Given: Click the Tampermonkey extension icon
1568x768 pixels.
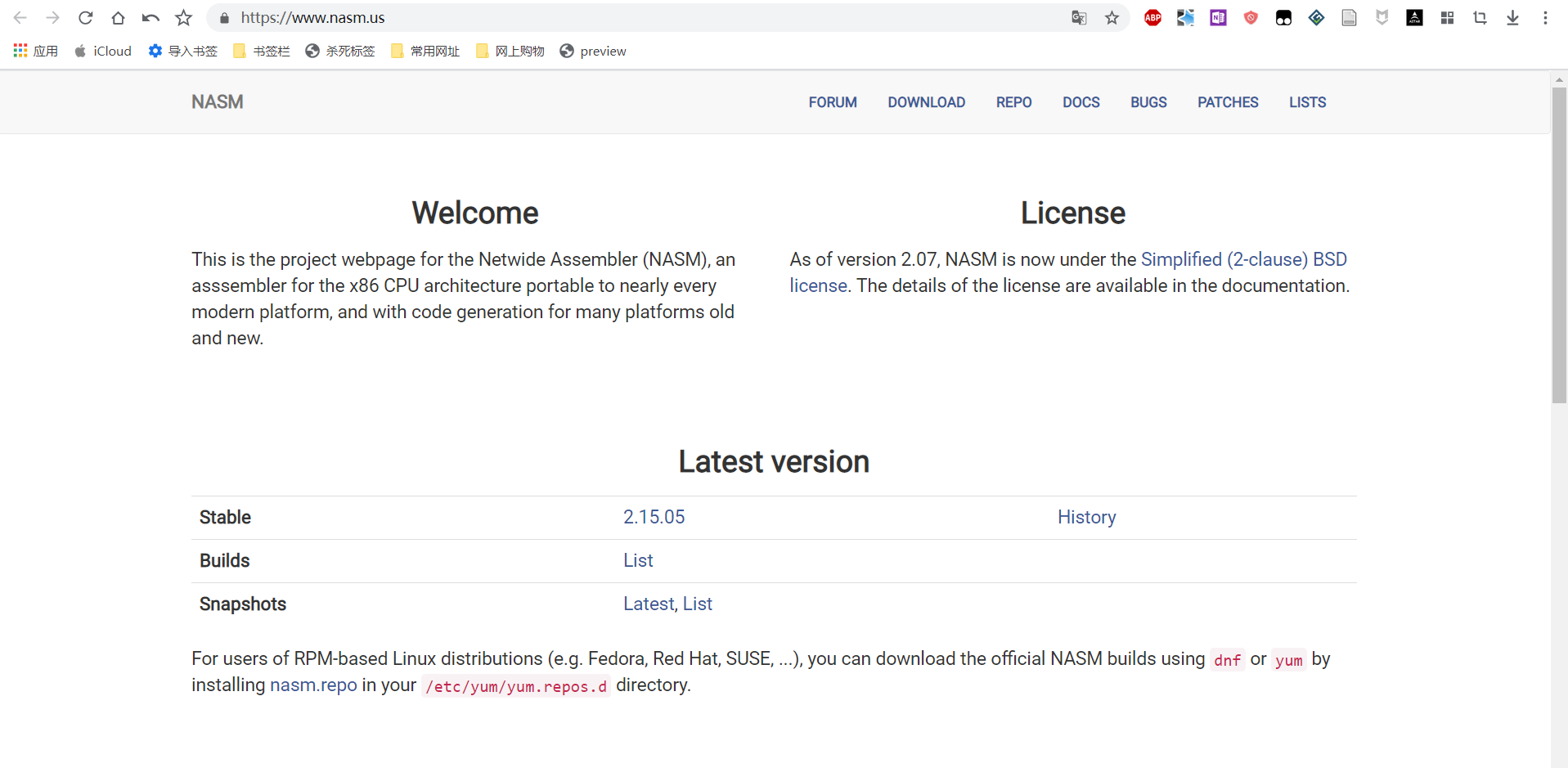Looking at the screenshot, I should pyautogui.click(x=1283, y=18).
